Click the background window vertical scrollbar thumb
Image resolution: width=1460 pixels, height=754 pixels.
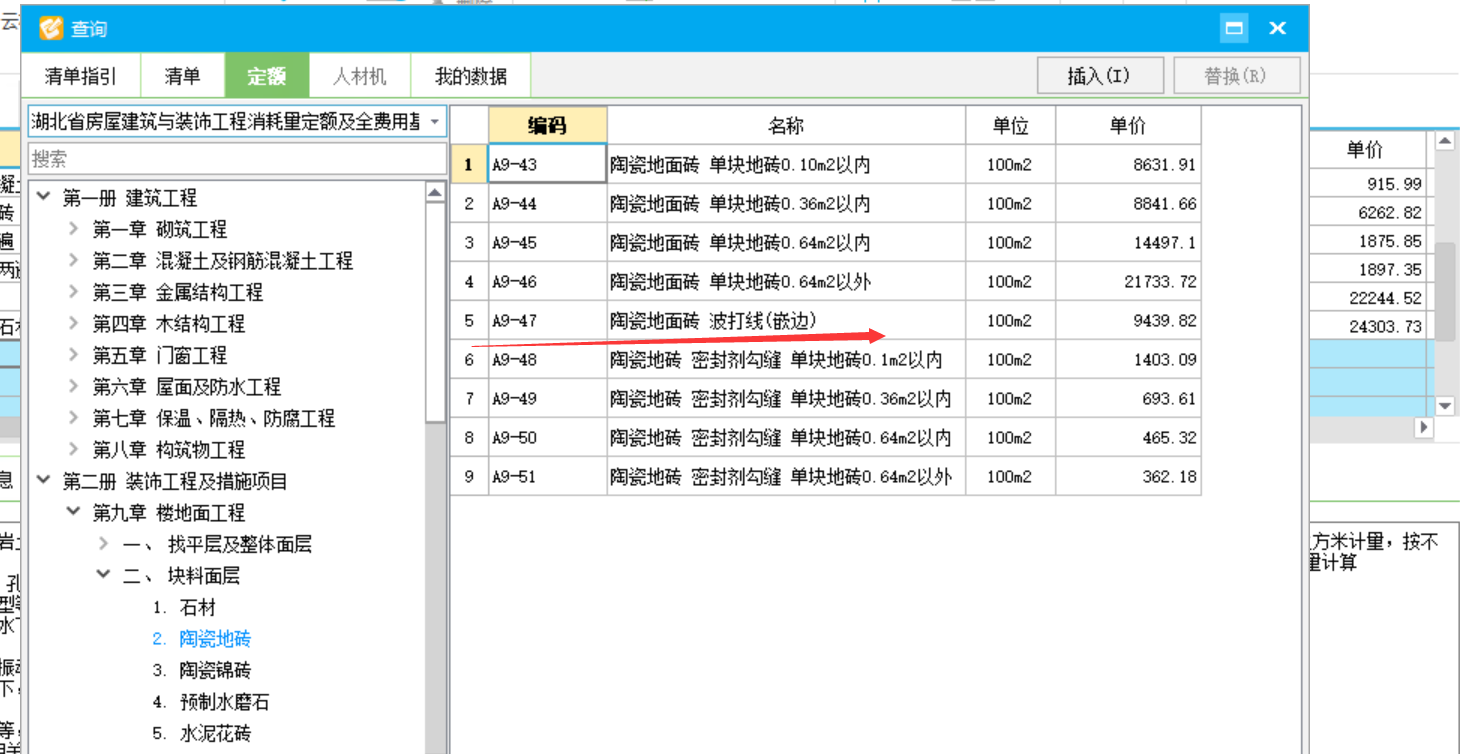(1444, 291)
